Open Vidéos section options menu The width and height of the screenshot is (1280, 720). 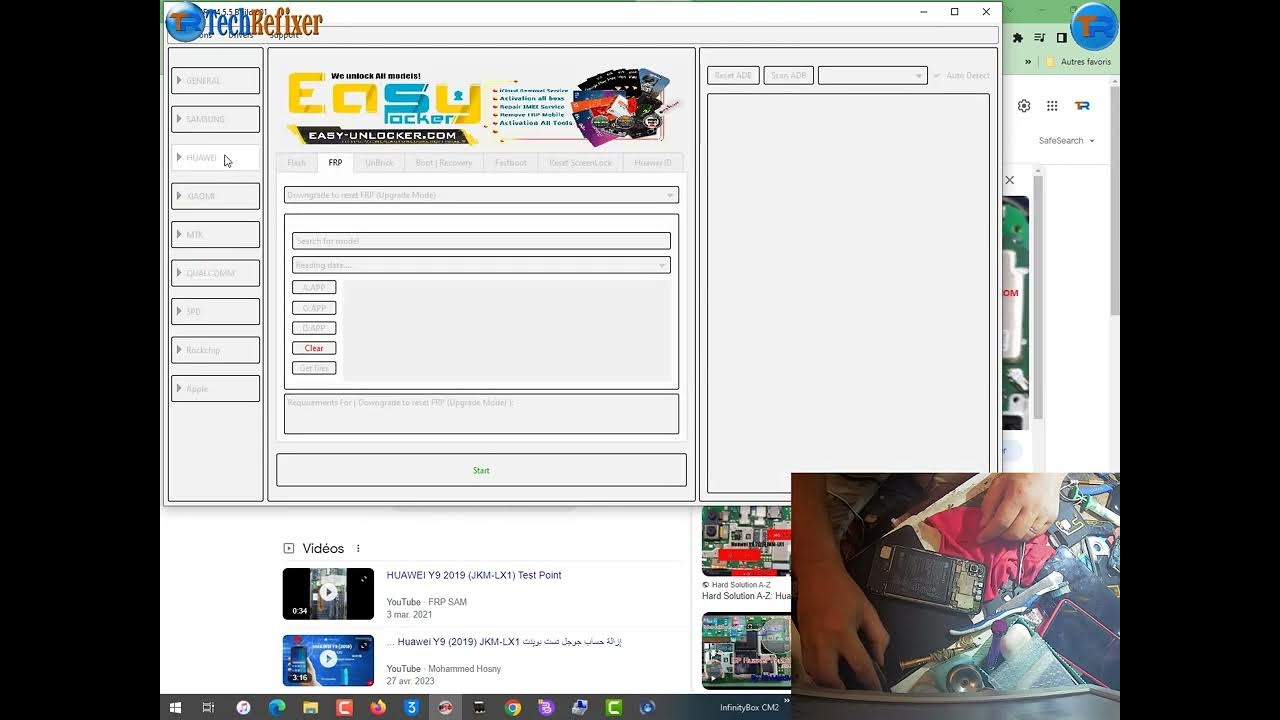click(358, 548)
